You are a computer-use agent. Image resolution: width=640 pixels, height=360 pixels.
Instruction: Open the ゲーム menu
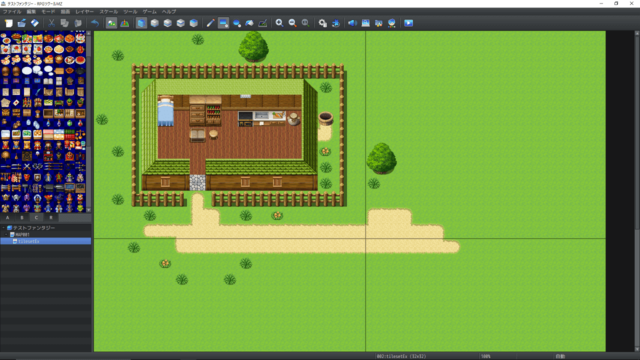149,12
